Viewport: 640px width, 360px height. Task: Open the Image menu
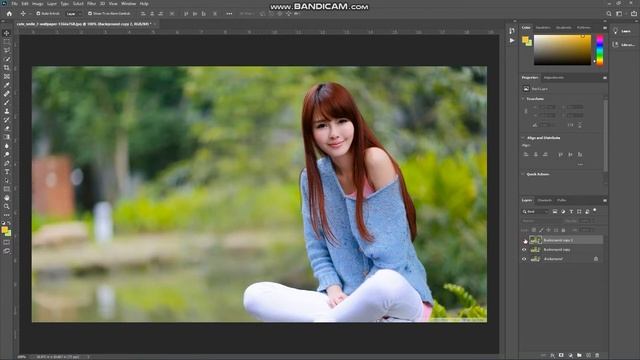click(37, 4)
